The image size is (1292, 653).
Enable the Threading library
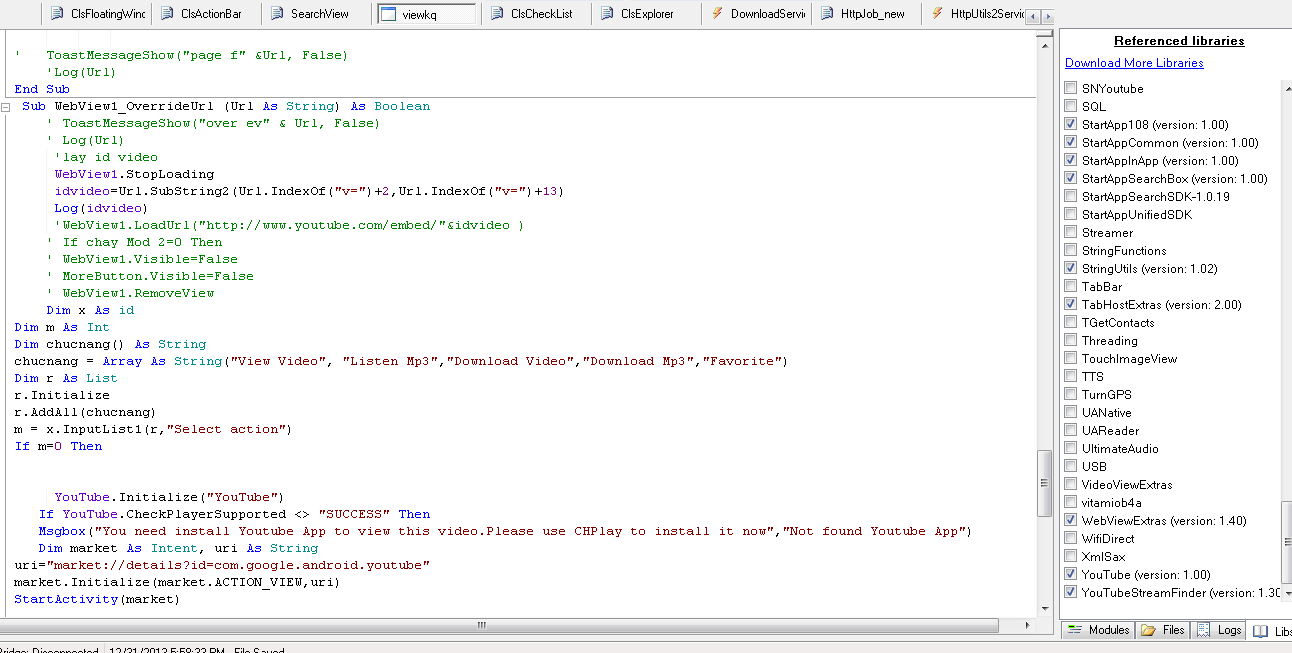[1071, 340]
